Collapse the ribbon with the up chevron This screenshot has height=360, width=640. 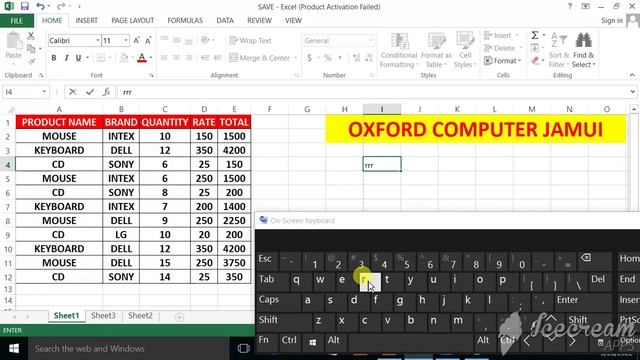coord(632,75)
